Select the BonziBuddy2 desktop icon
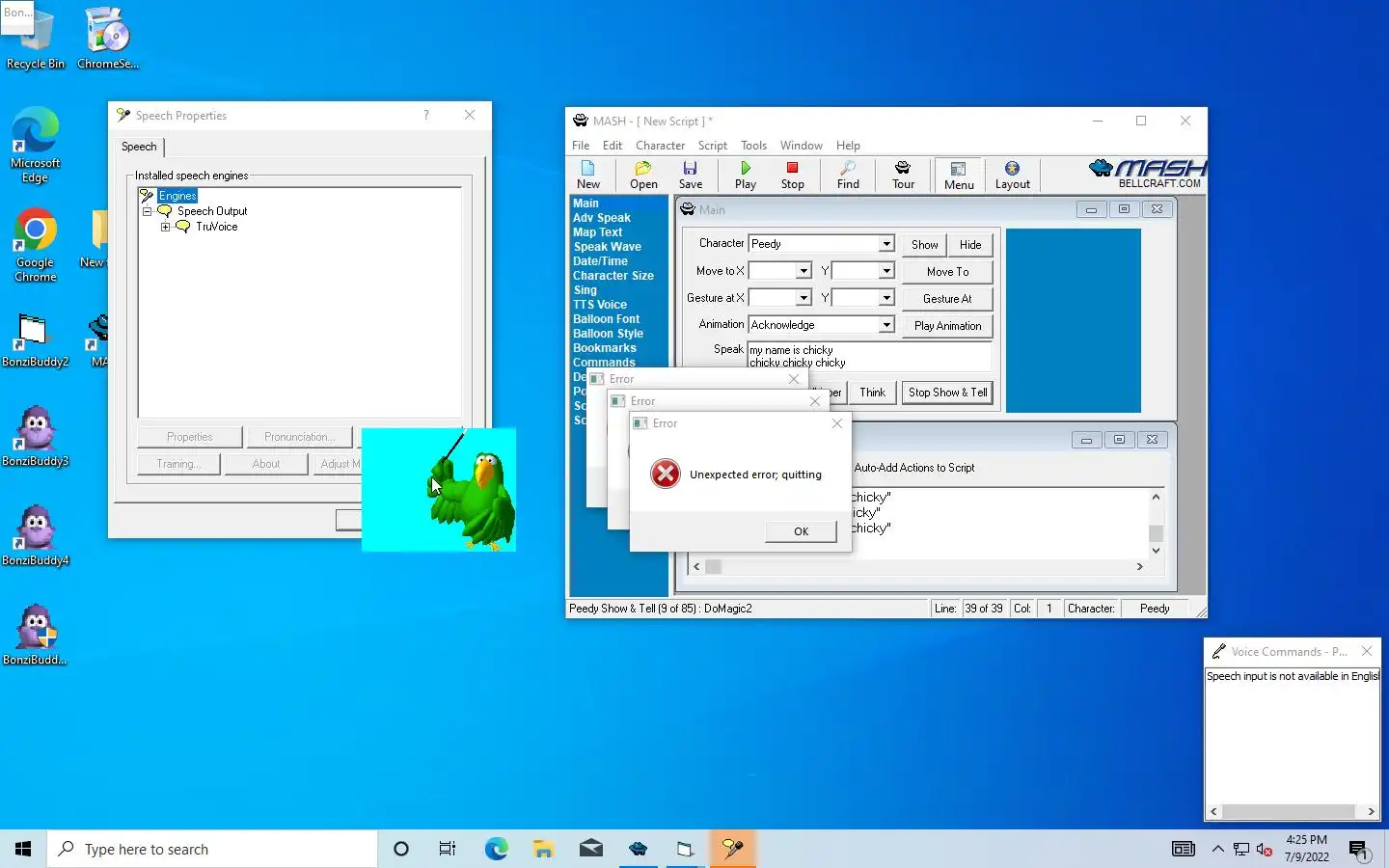Image resolution: width=1389 pixels, height=868 pixels. pyautogui.click(x=36, y=340)
